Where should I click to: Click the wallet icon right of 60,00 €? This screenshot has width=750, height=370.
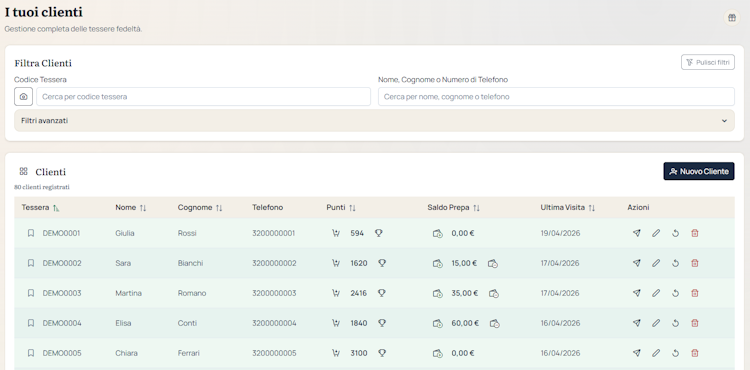point(495,324)
